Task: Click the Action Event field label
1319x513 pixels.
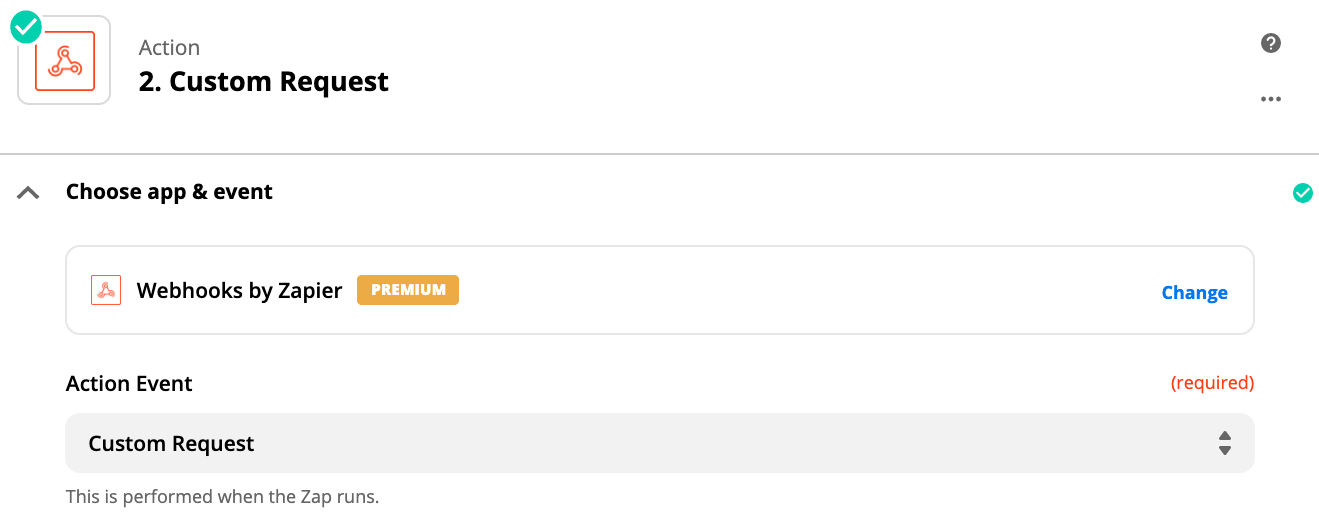Action: pos(129,384)
